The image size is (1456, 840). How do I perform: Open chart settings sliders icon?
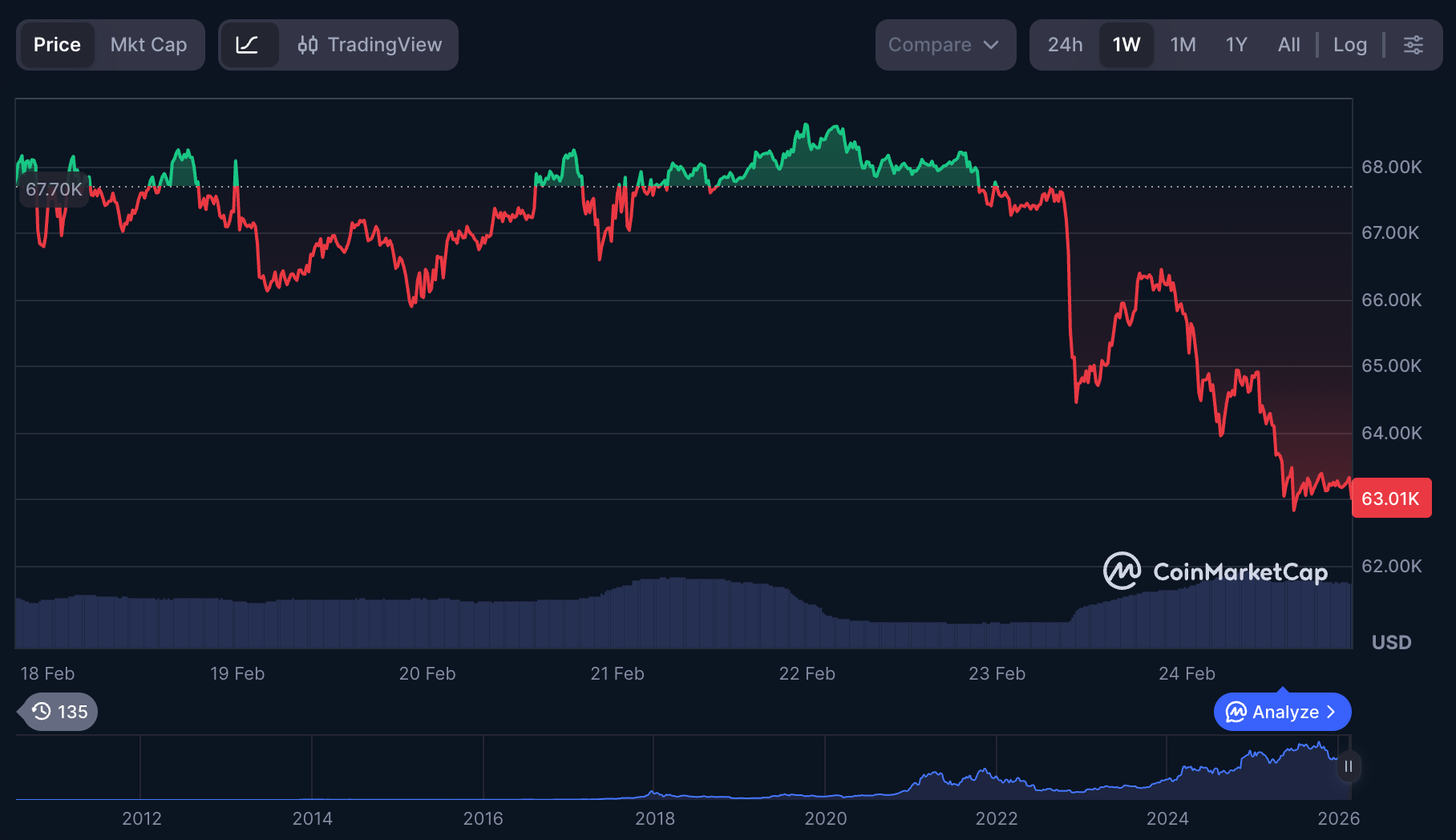[1414, 45]
